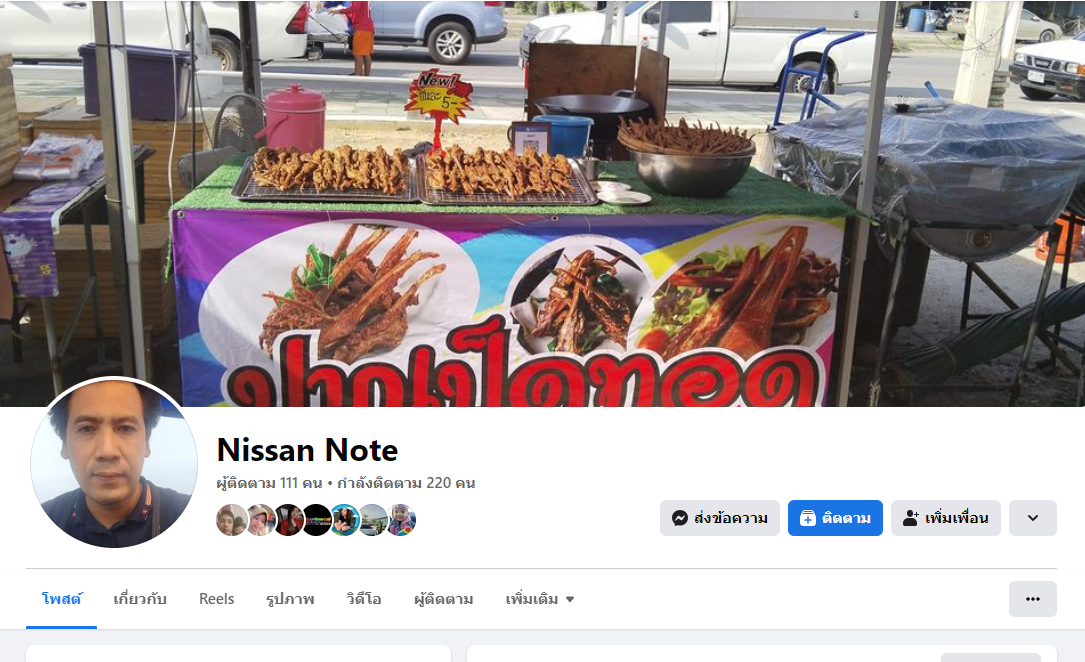The height and width of the screenshot is (662, 1085).
Task: Open the รูปภาพ tab
Action: click(290, 599)
